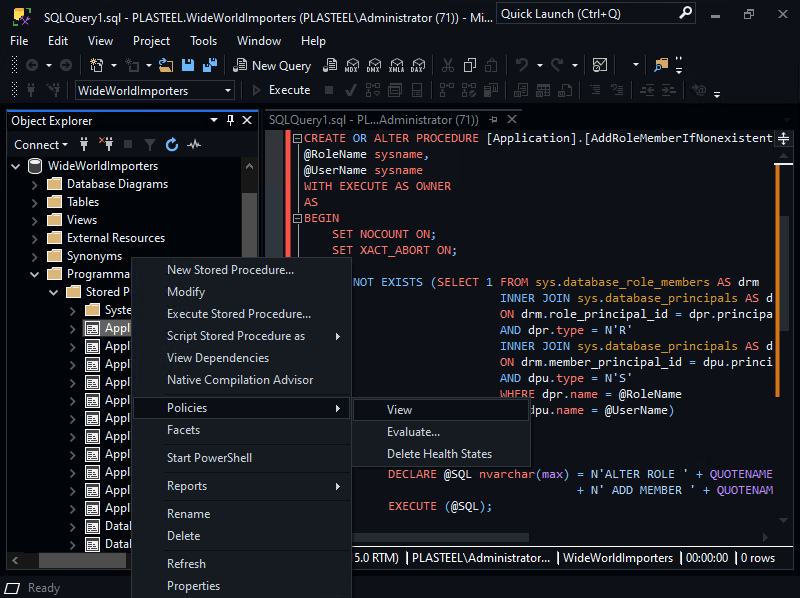The image size is (800, 598).
Task: Select View Dependencies menu entry
Action: (x=242, y=358)
